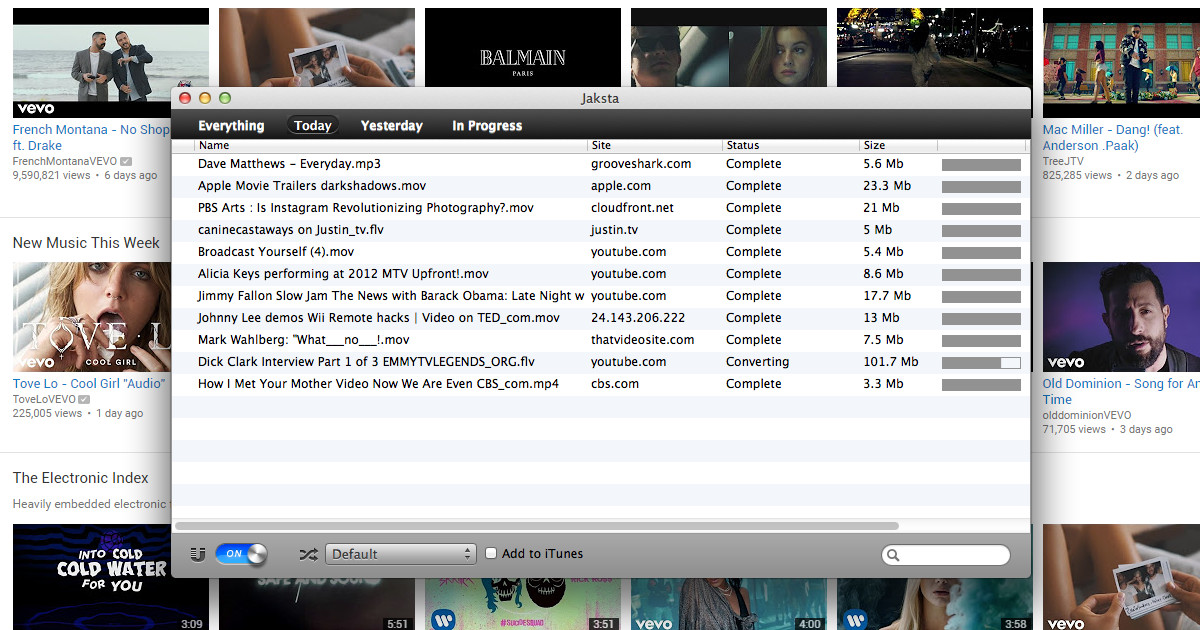Open the Old Dominion video thumbnail
The height and width of the screenshot is (630, 1200).
(x=1121, y=317)
